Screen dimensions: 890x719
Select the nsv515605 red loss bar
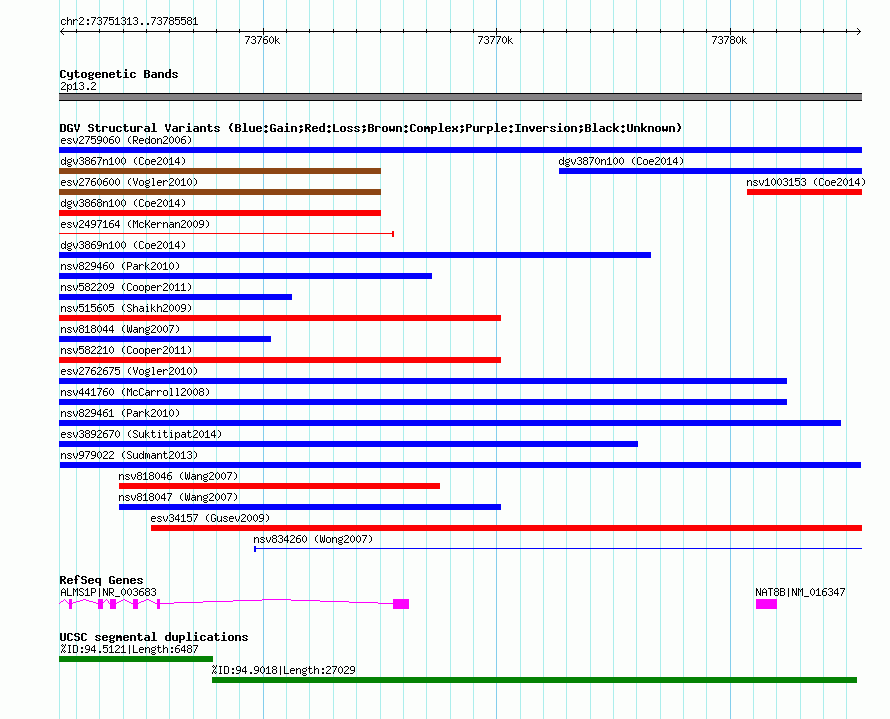pyautogui.click(x=280, y=318)
